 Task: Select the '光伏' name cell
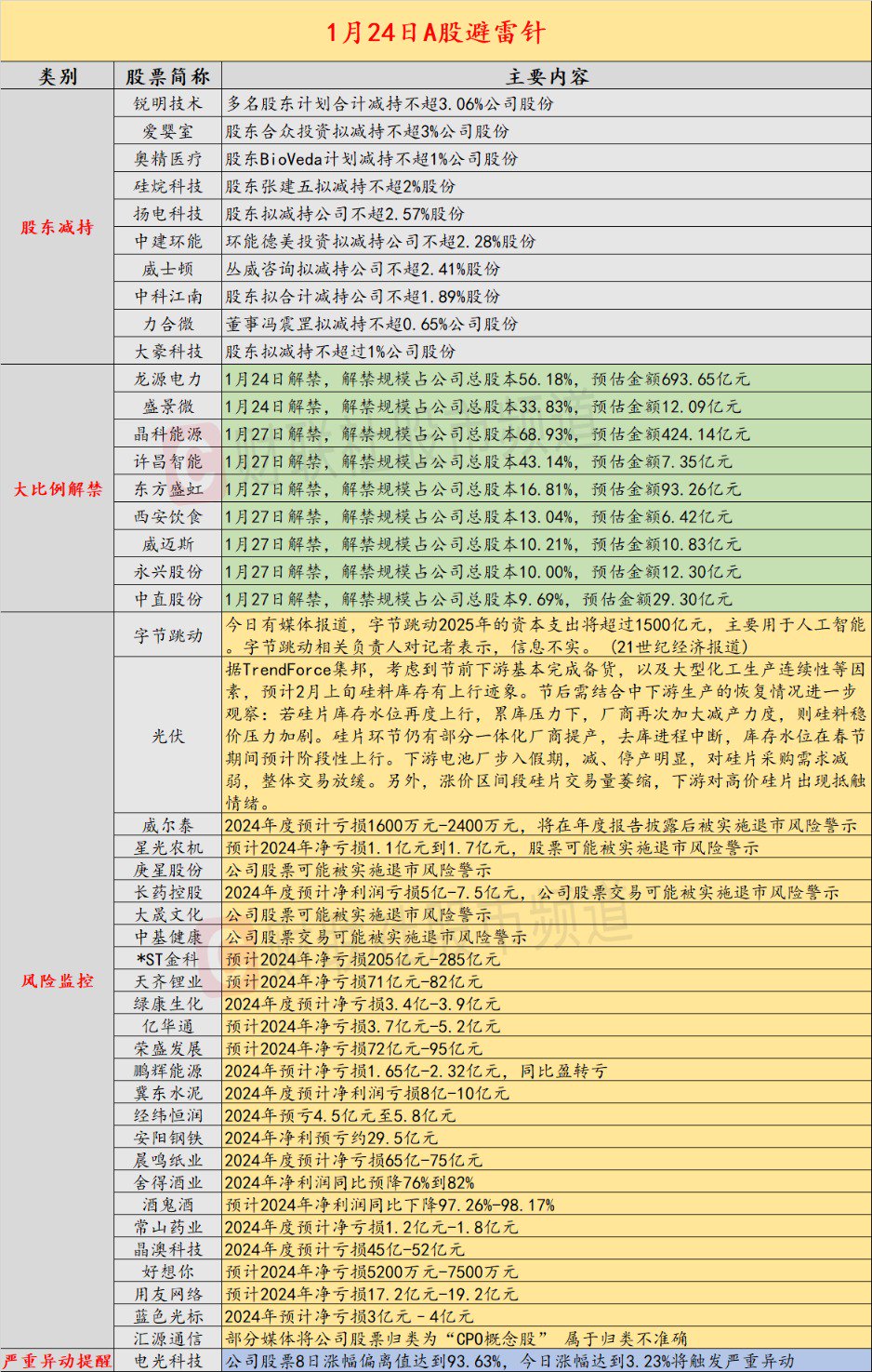point(168,736)
